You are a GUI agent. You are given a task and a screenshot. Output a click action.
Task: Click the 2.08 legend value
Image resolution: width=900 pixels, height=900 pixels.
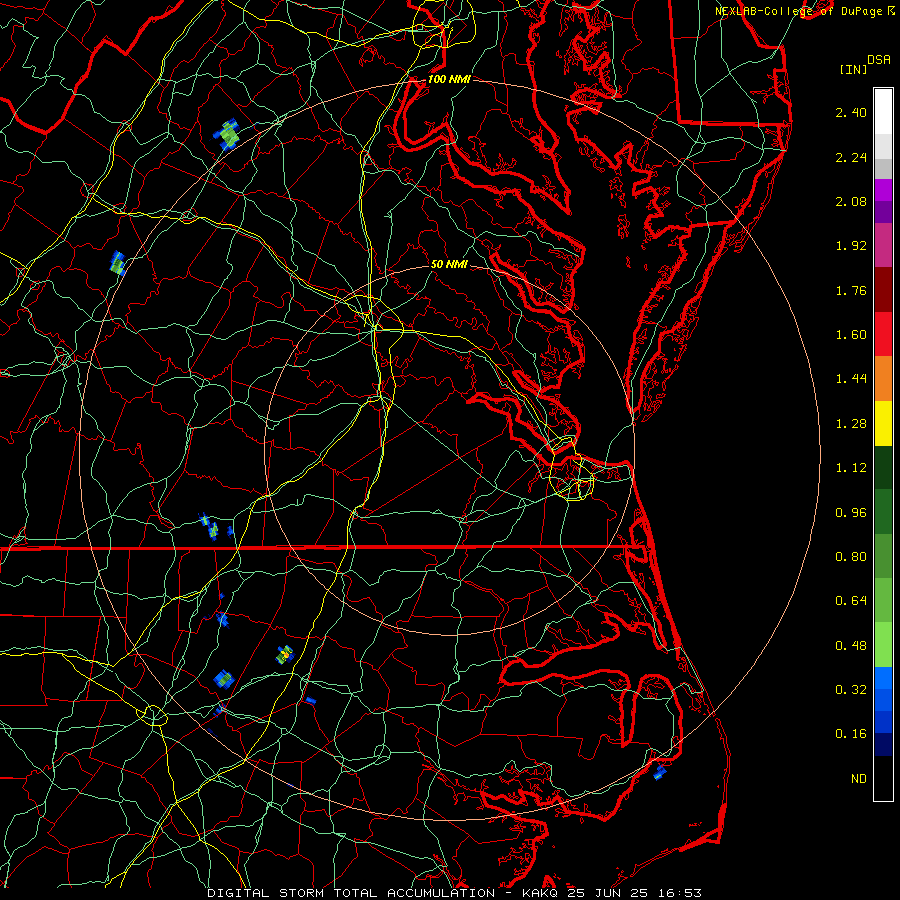tap(851, 201)
